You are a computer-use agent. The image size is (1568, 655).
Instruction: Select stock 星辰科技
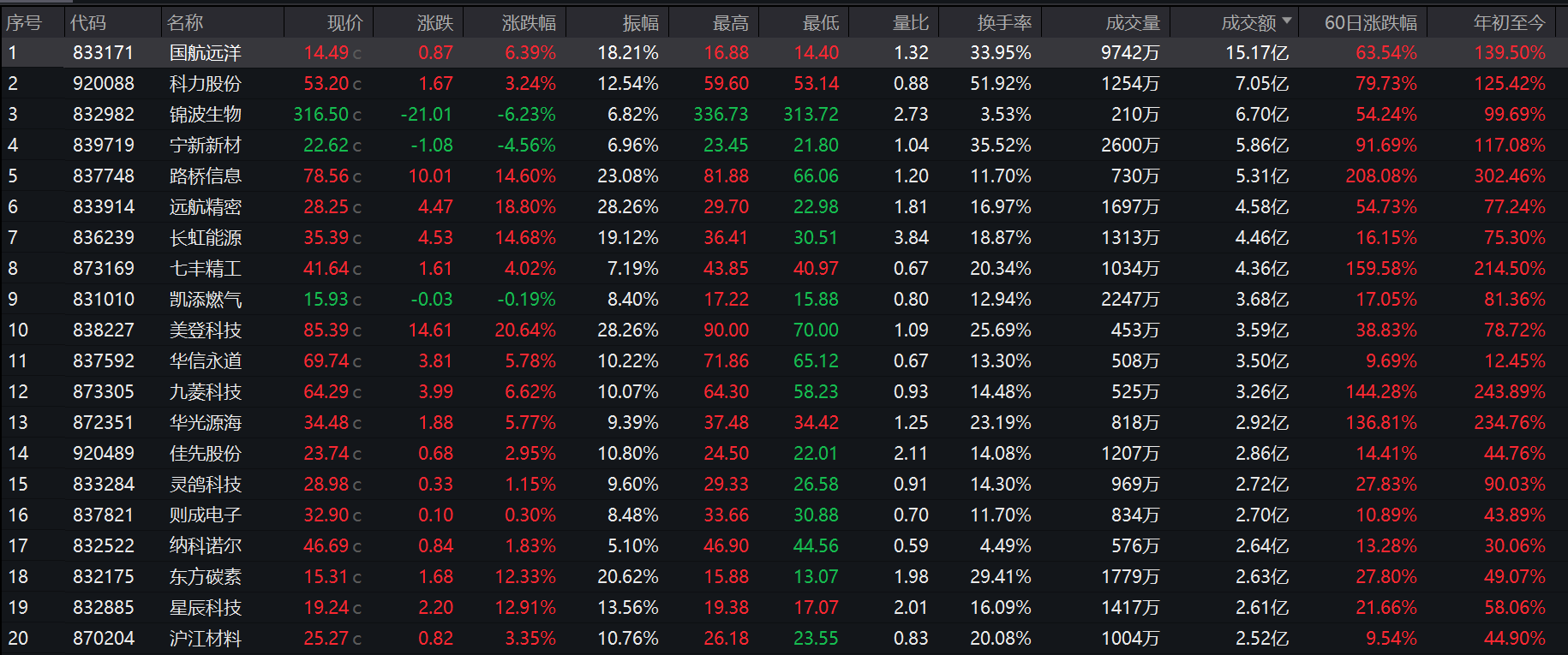[206, 608]
